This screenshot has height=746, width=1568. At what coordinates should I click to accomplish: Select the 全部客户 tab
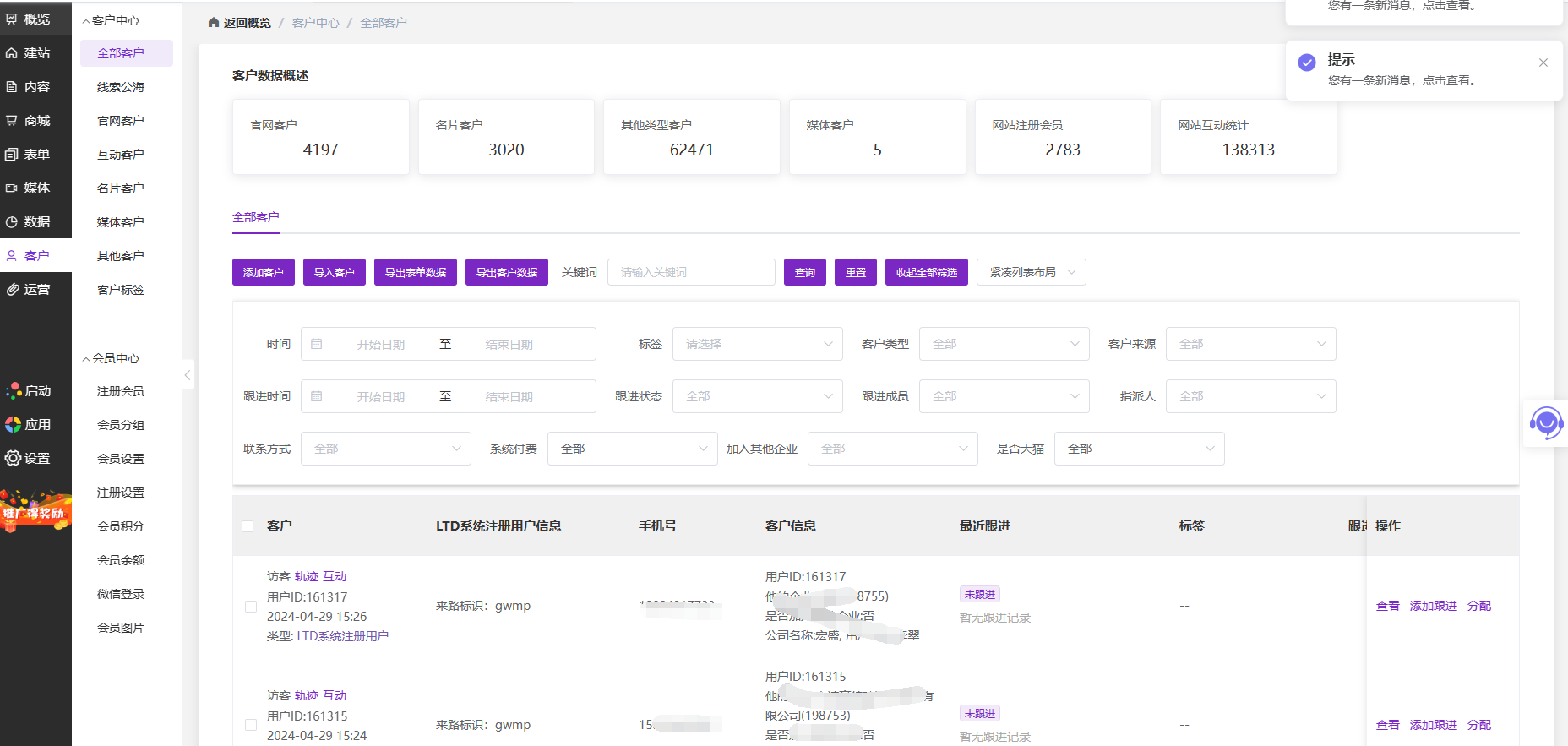click(x=255, y=217)
